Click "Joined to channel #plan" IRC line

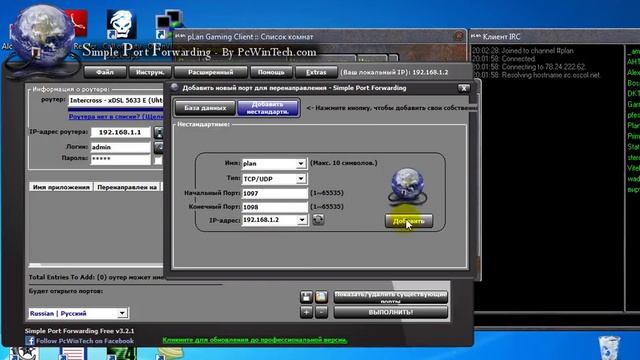[x=522, y=51]
